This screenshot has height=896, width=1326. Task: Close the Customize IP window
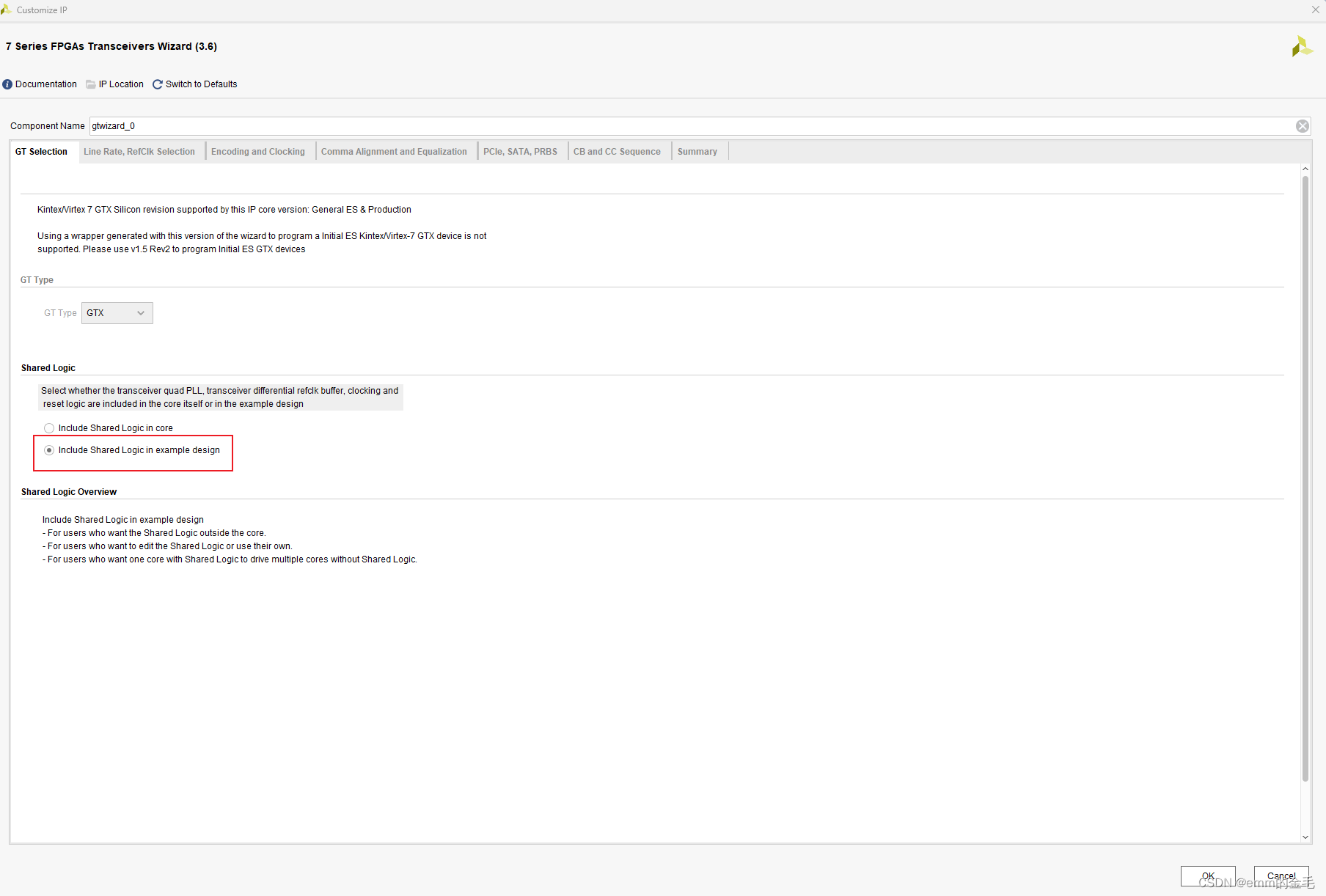coord(1316,10)
